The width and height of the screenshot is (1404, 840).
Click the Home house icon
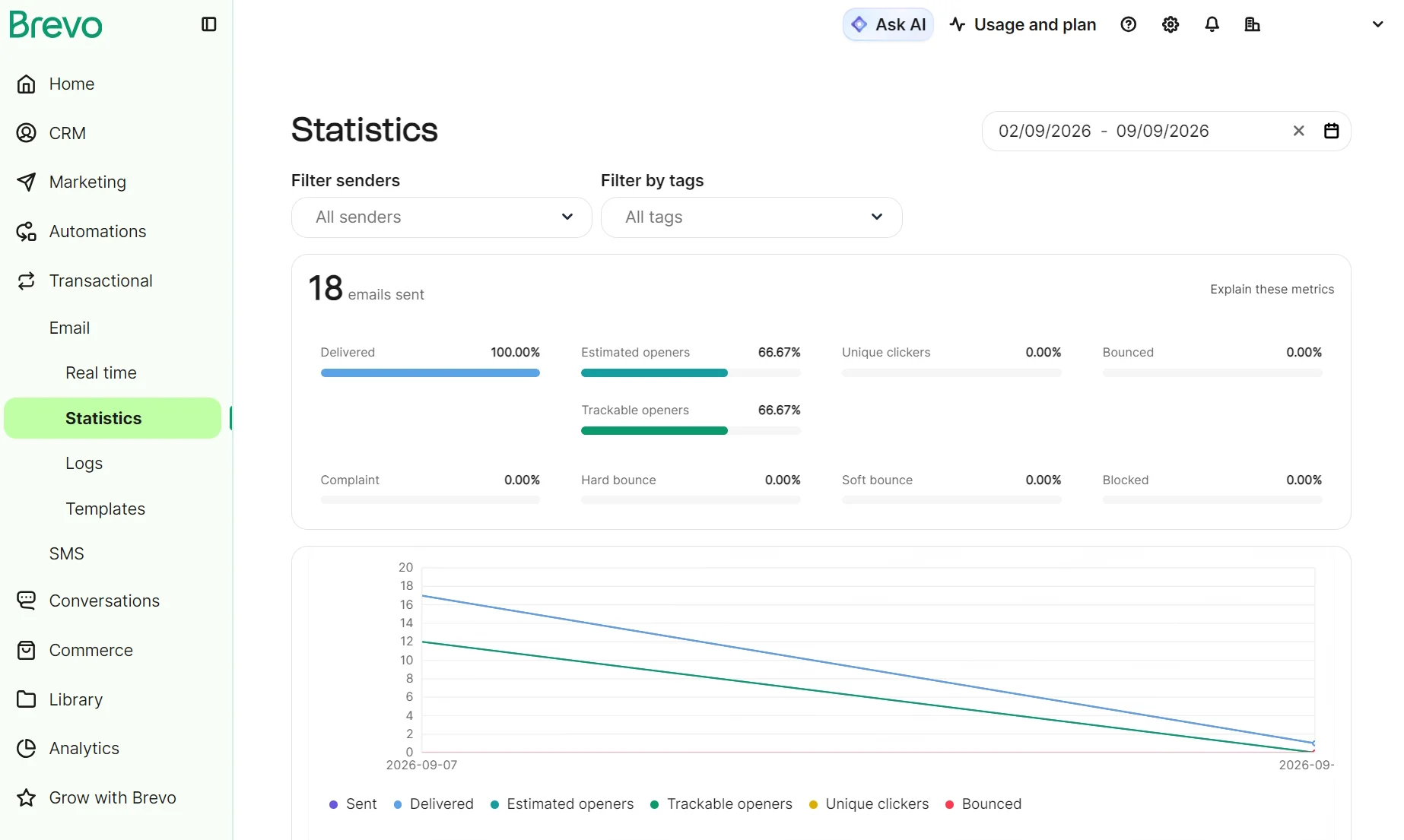27,84
